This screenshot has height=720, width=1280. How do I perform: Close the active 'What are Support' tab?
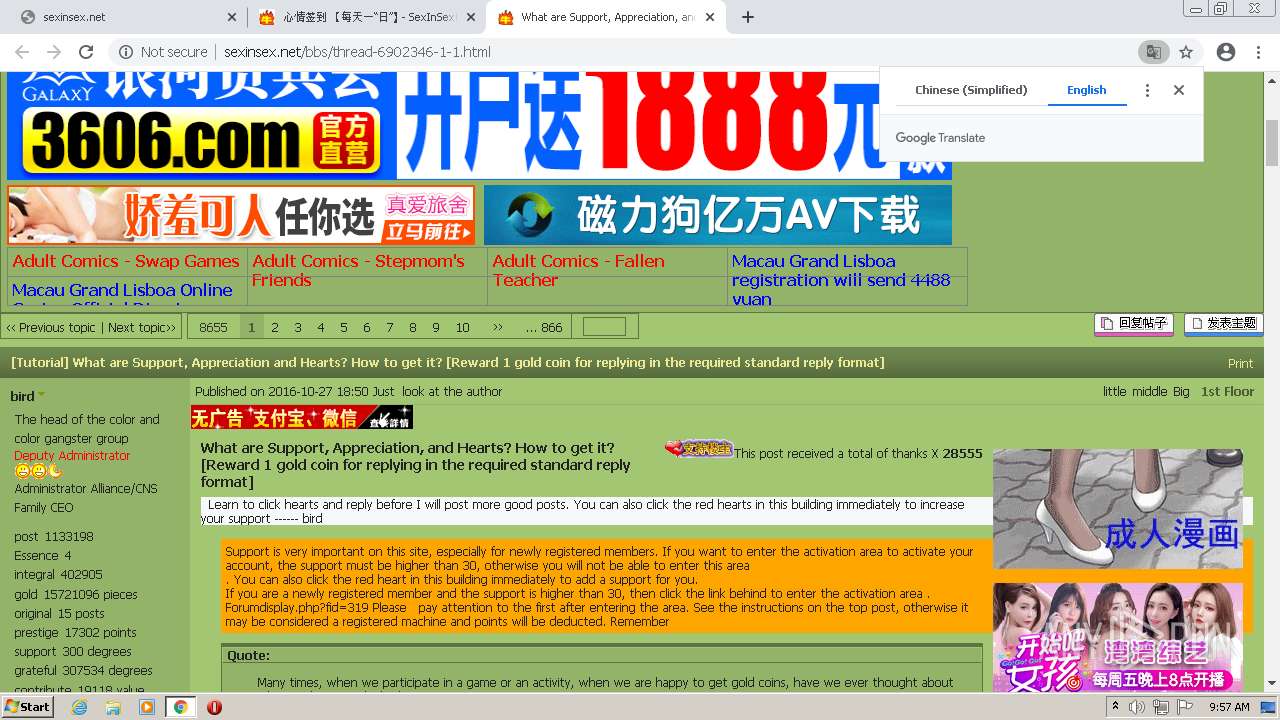pos(711,17)
